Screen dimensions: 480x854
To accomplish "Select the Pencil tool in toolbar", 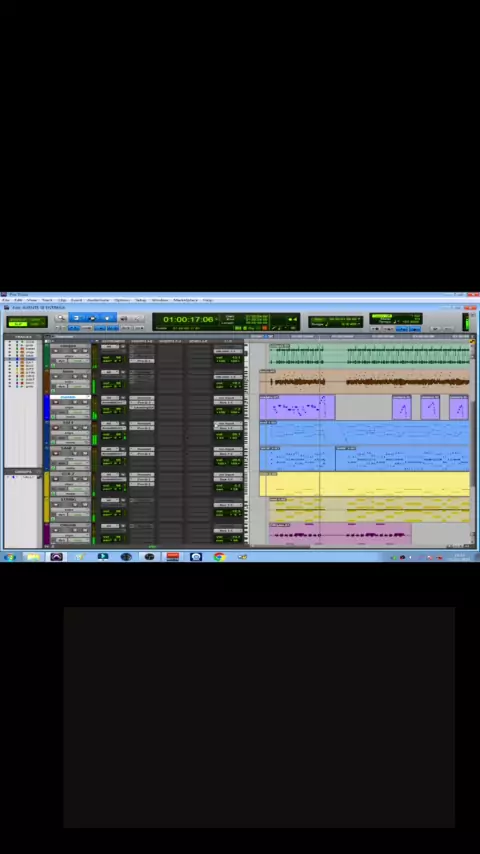I will pos(138,318).
